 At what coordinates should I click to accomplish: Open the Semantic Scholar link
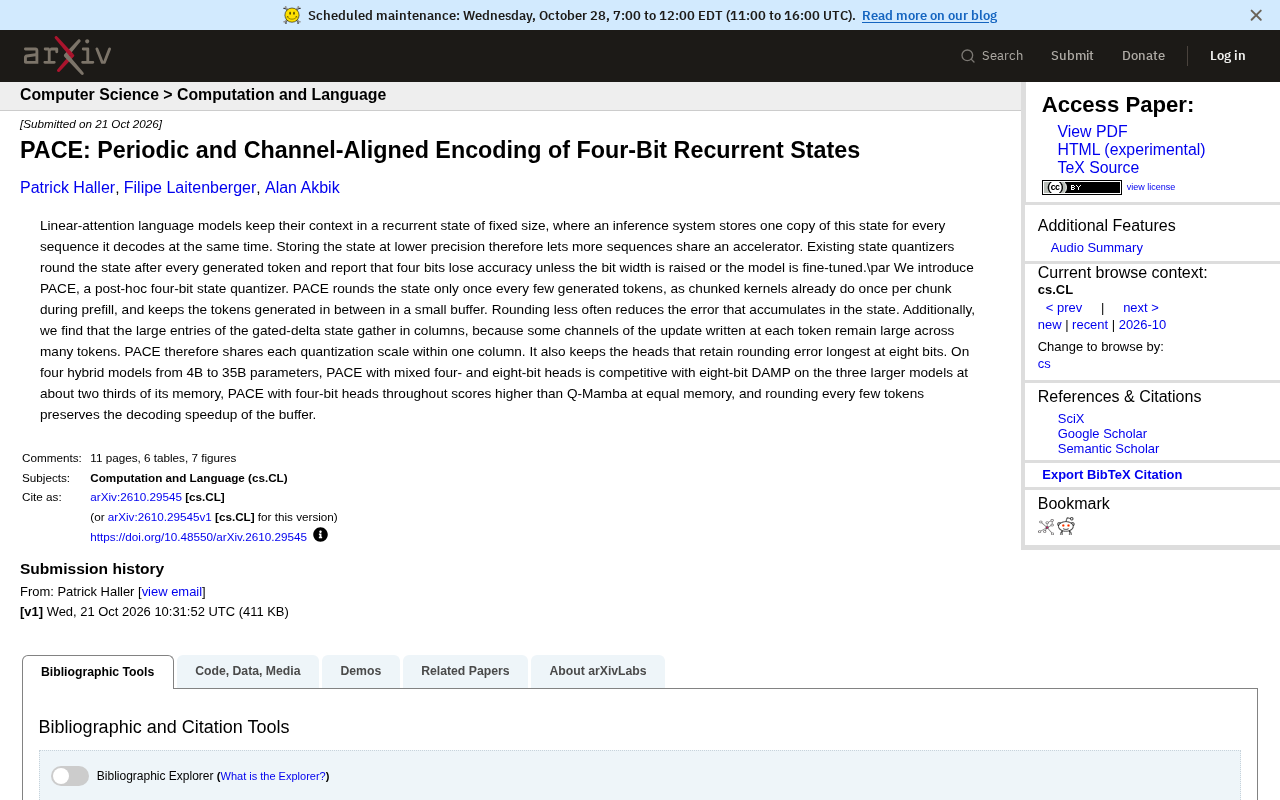pos(1108,449)
